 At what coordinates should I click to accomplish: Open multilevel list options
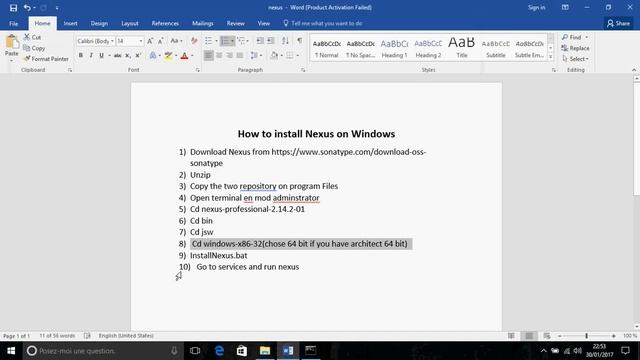[x=241, y=41]
